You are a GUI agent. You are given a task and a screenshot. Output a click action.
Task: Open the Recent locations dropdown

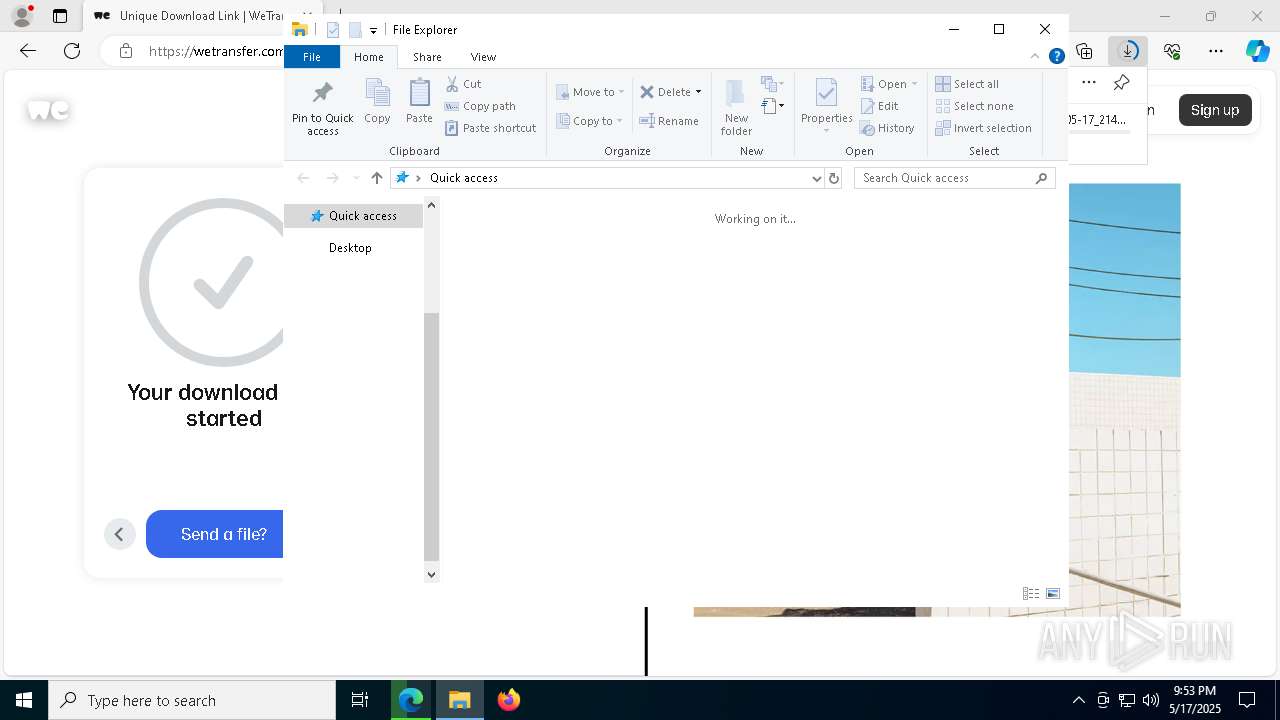tap(355, 178)
